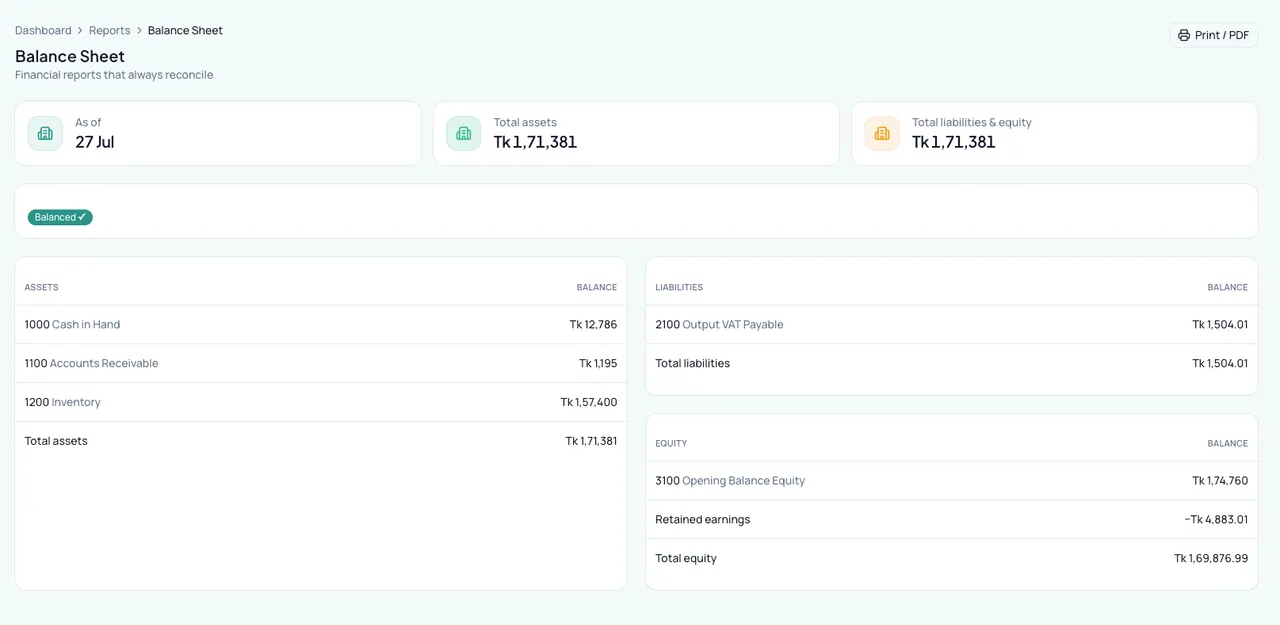Click the Liabilities Balance column header
This screenshot has width=1280, height=625.
coord(1227,287)
